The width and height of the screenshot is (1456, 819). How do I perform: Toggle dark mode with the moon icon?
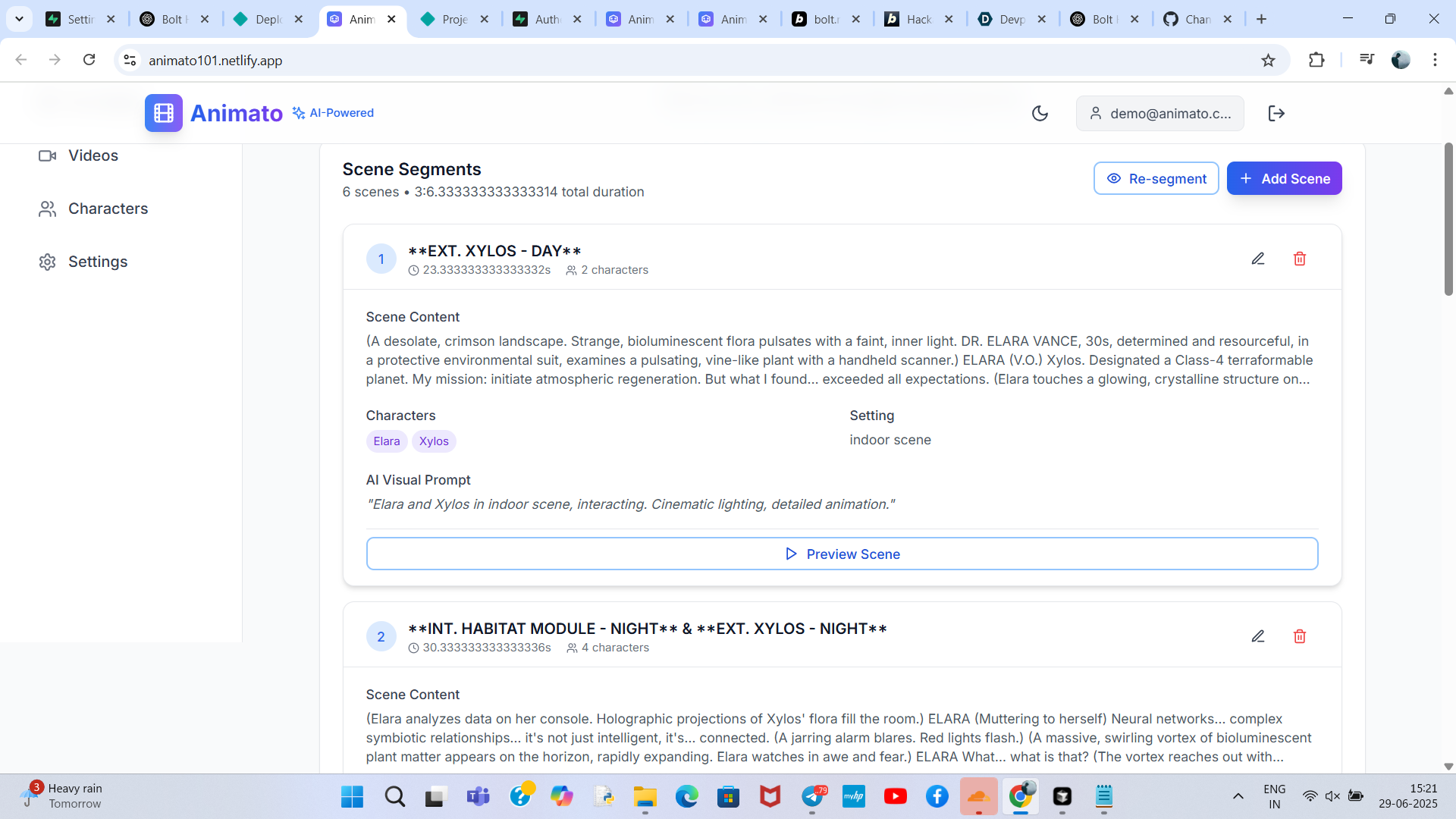pyautogui.click(x=1040, y=114)
